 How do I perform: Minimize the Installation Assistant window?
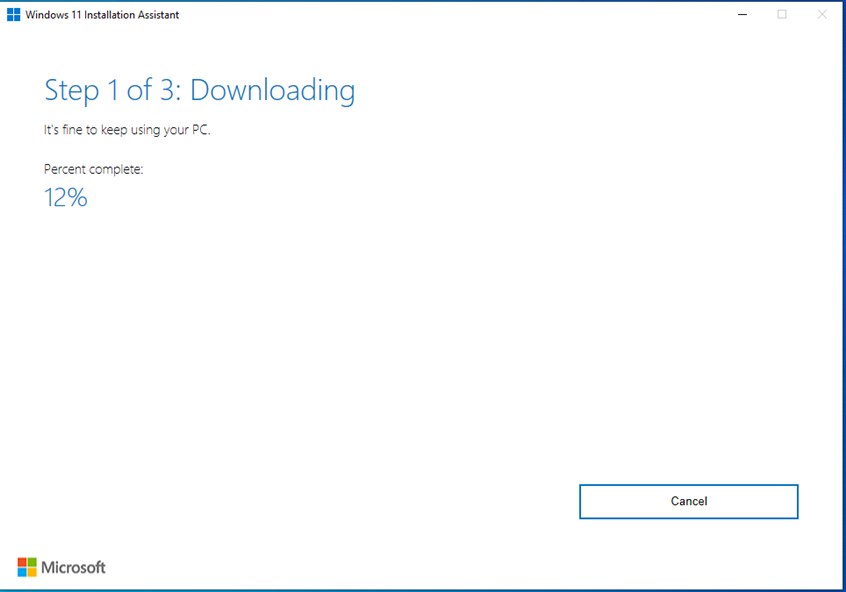pos(742,15)
